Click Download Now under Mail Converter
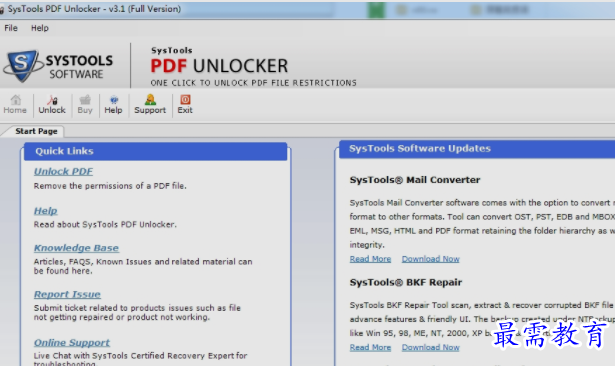The height and width of the screenshot is (366, 615). [x=431, y=259]
